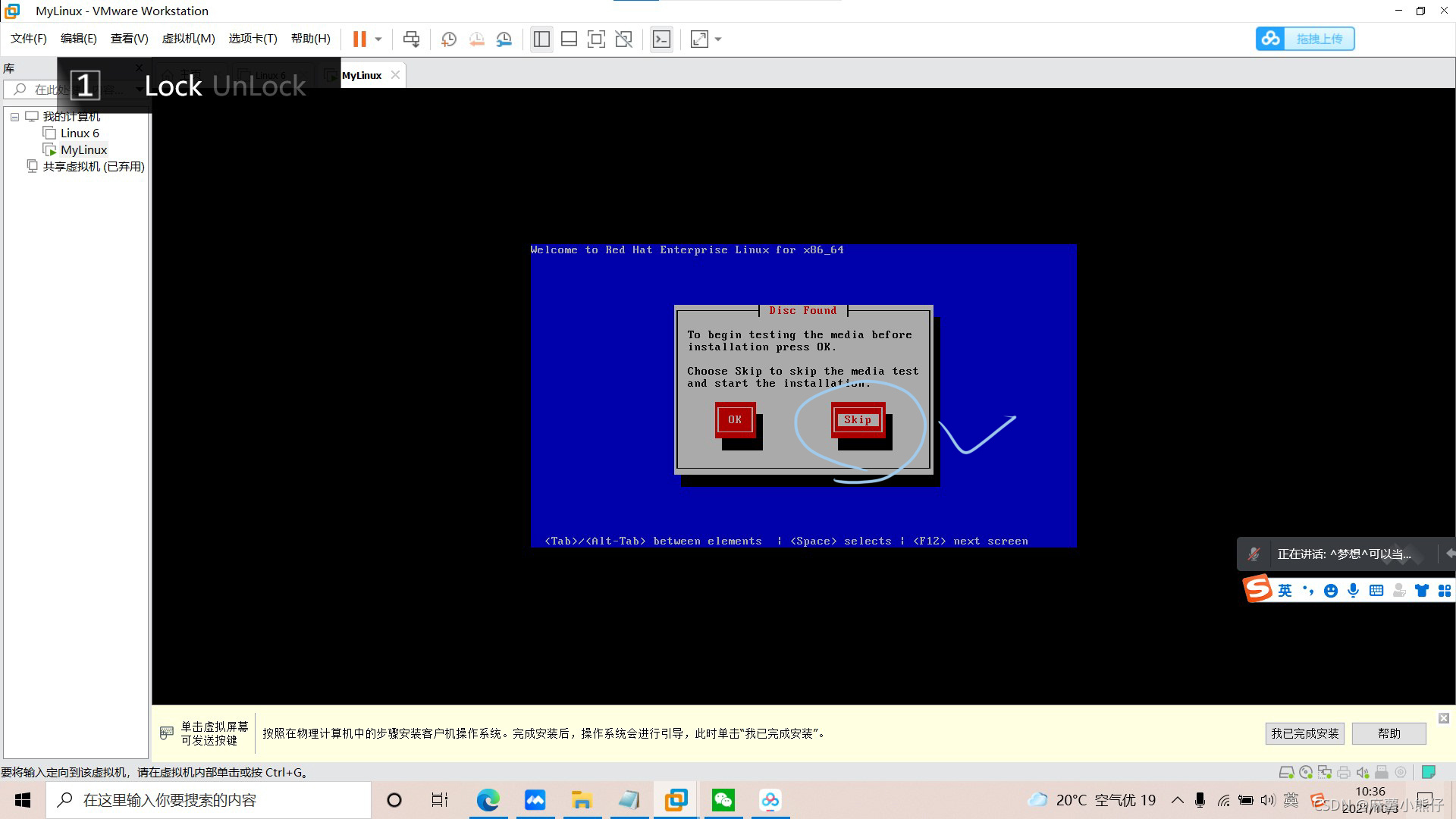Open Microsoft Edge from the taskbar
Screen dimensions: 1456x819
[488, 800]
